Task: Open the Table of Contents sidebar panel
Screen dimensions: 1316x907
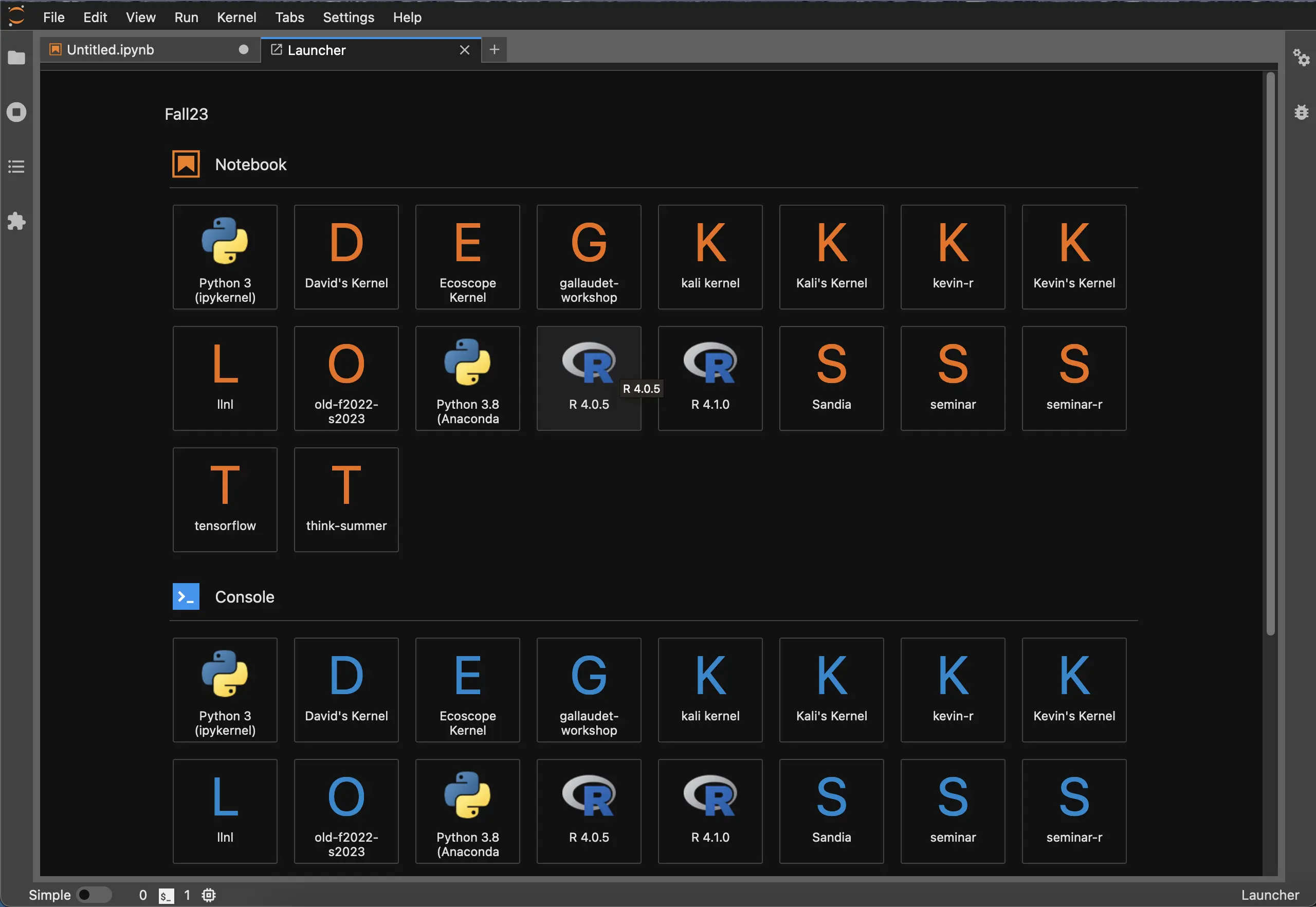Action: tap(16, 167)
